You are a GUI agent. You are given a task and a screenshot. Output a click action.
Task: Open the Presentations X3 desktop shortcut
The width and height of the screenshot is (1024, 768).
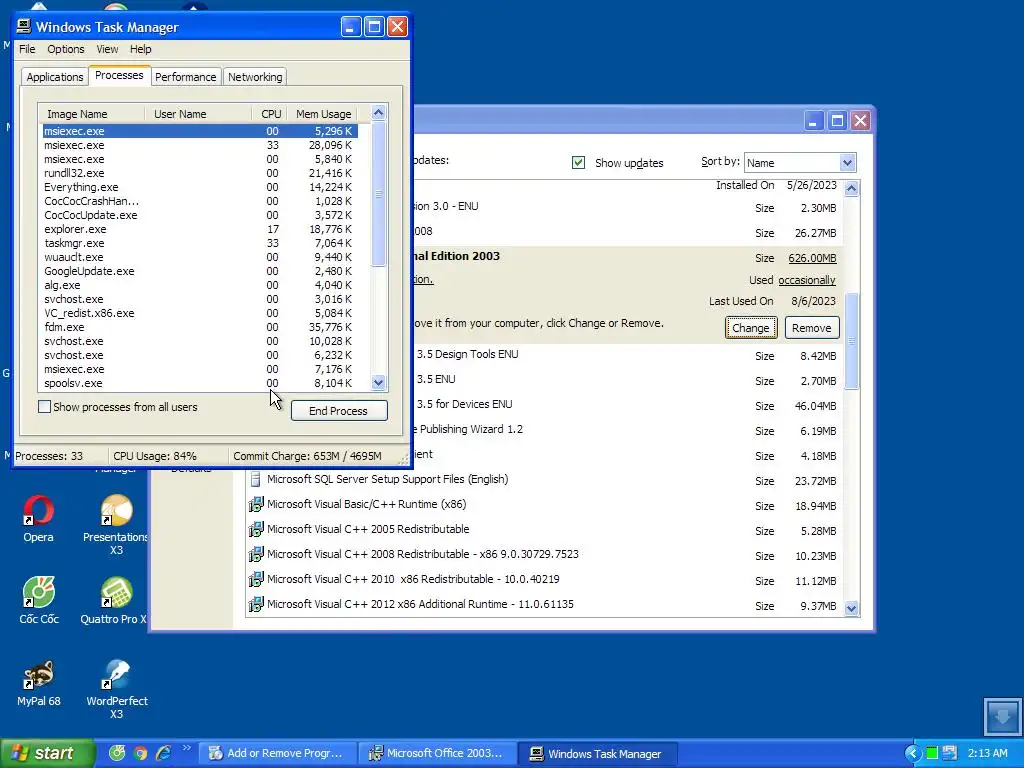(x=116, y=524)
